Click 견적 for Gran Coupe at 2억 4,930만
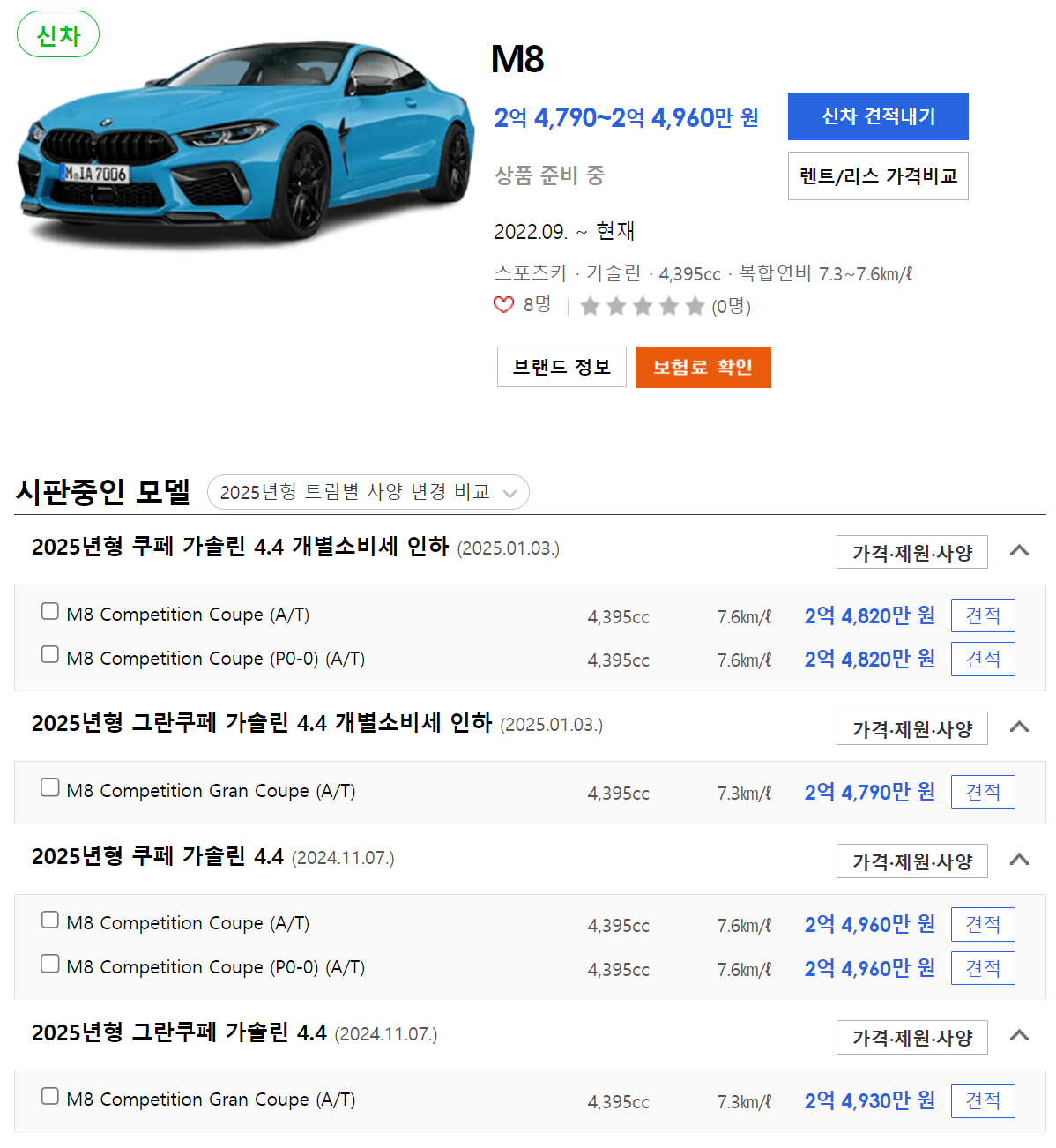This screenshot has width=1056, height=1148. coord(983,1100)
